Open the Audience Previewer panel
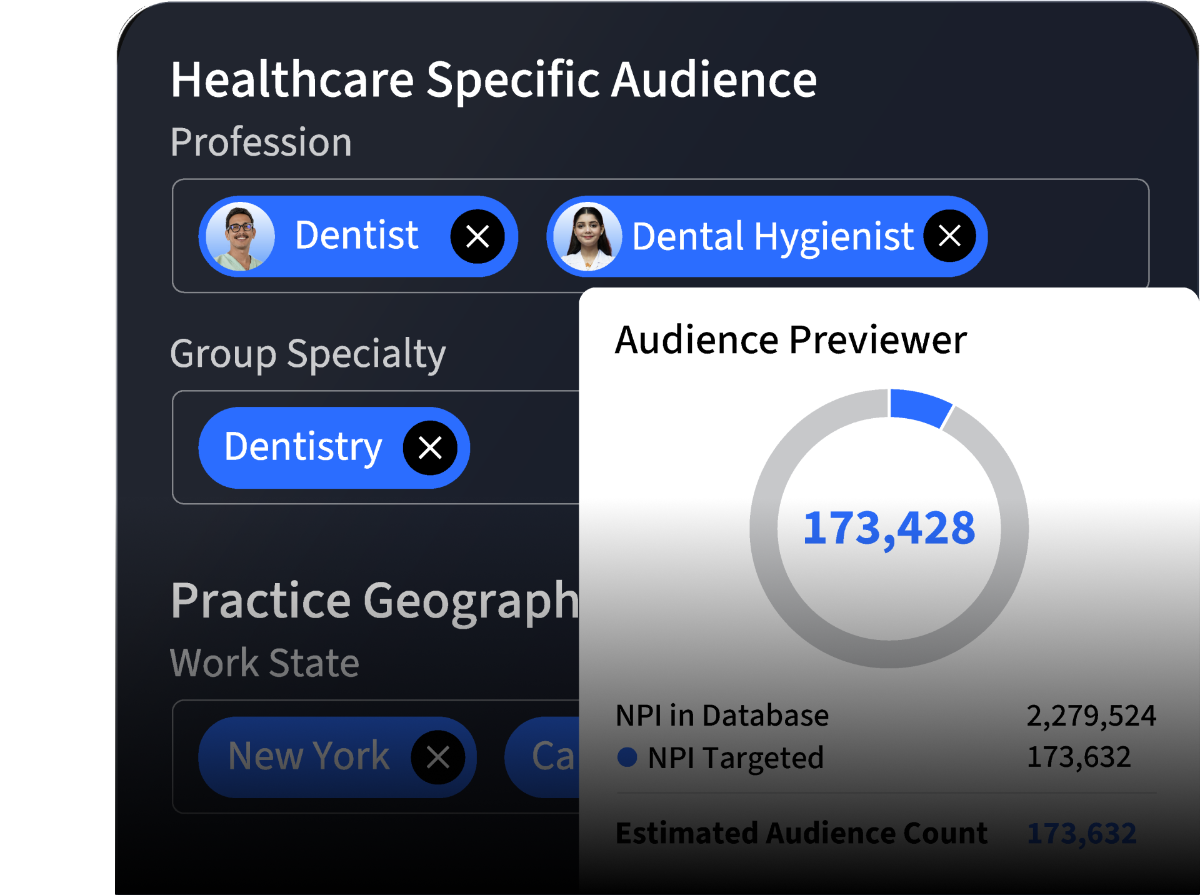The image size is (1200, 895). click(790, 340)
